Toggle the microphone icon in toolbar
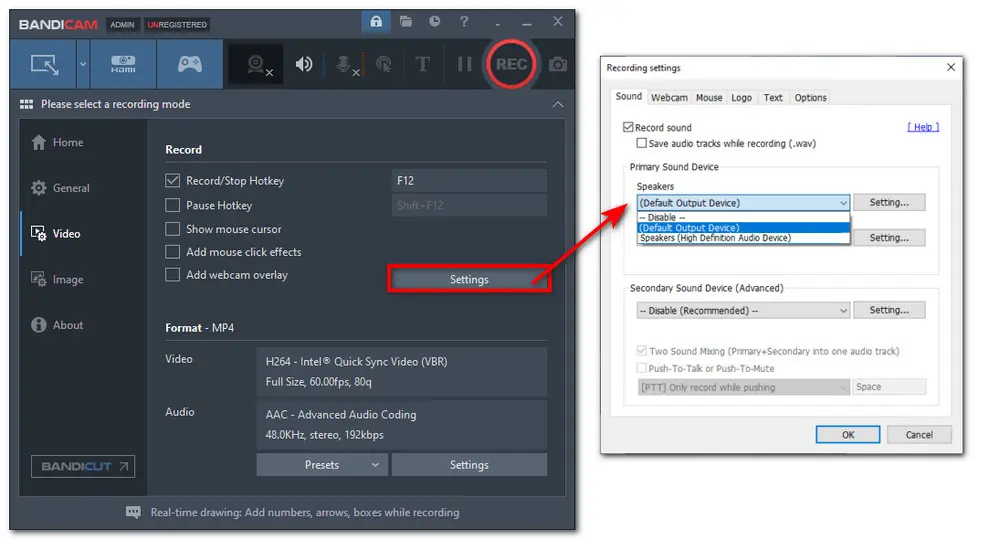Screen dimensions: 1000x540 coord(345,64)
